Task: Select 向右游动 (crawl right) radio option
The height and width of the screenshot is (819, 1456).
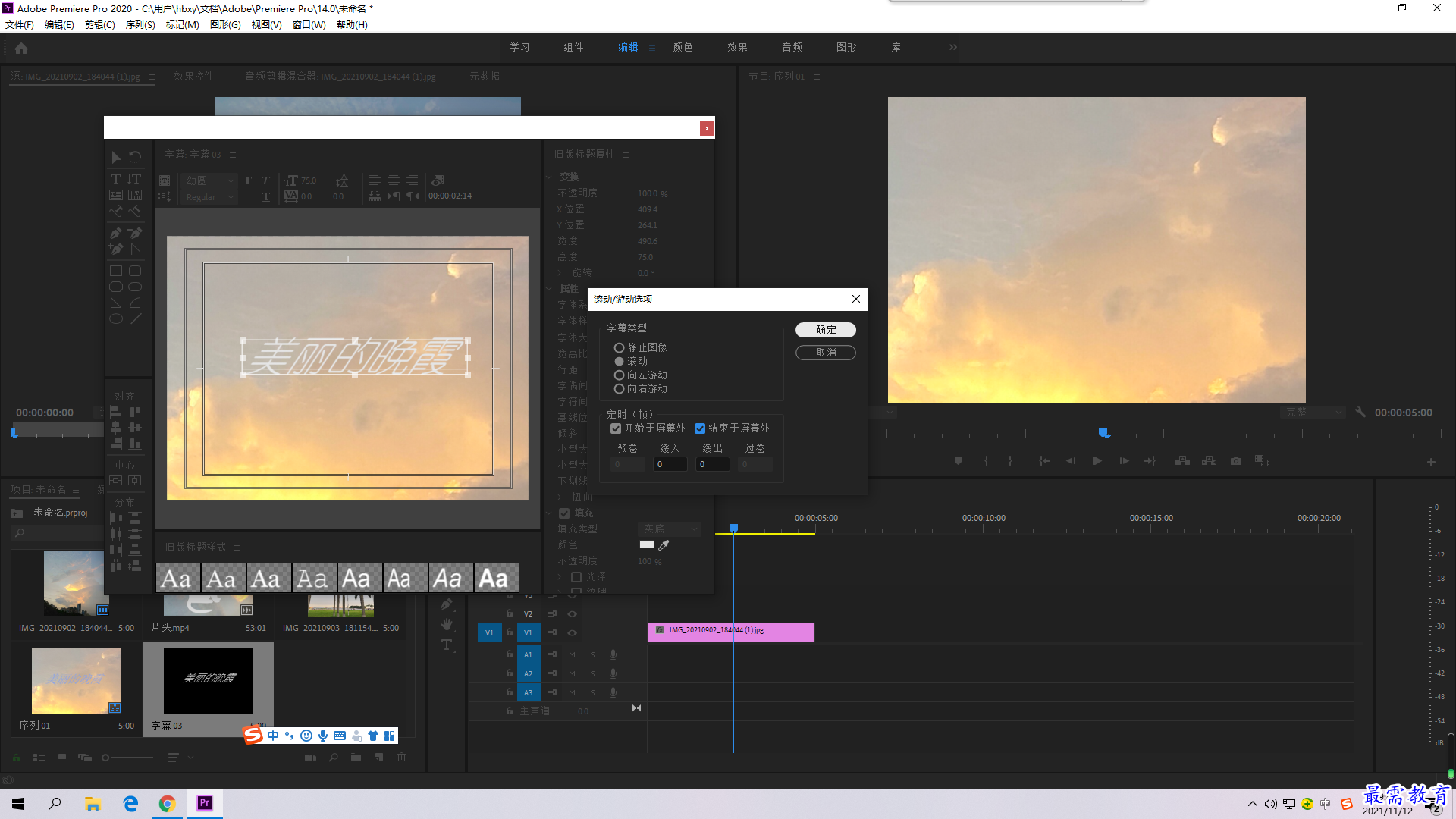Action: click(x=619, y=389)
